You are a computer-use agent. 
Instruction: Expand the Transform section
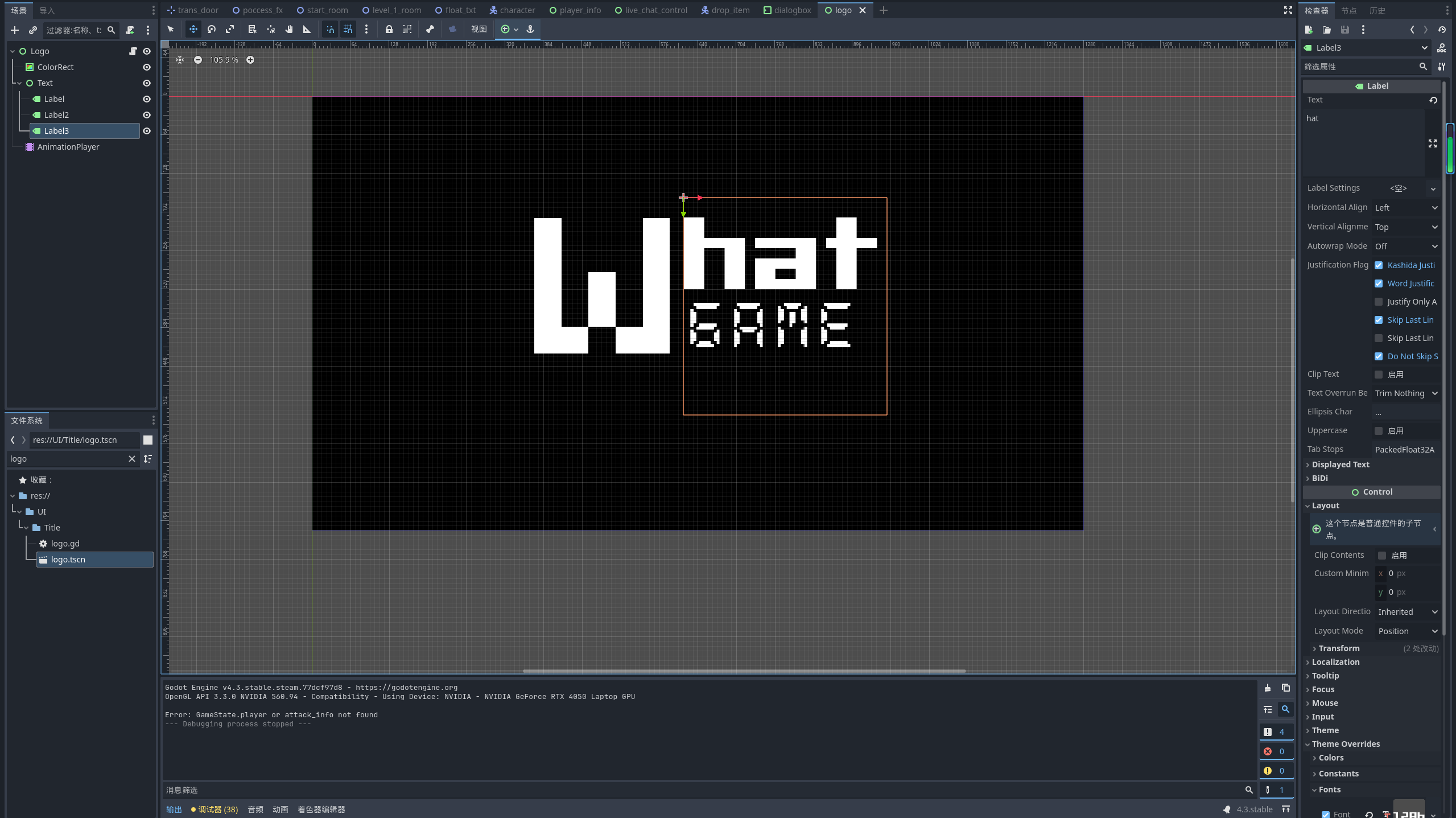pyautogui.click(x=1339, y=648)
